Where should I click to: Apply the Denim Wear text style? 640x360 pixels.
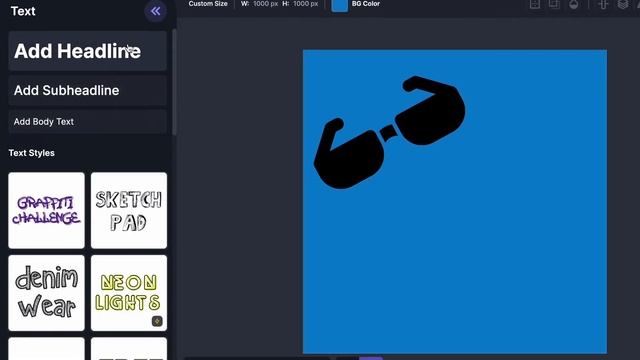[47, 293]
